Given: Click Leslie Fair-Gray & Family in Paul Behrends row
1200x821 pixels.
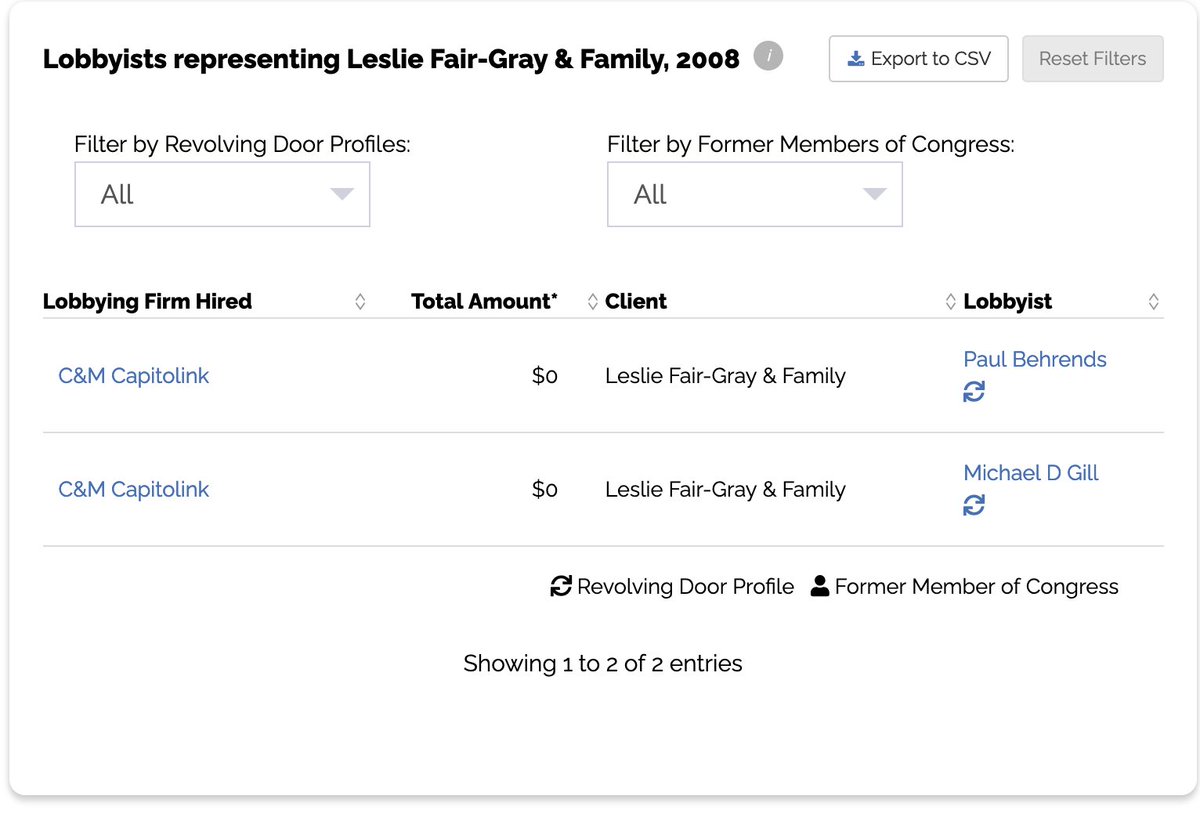Looking at the screenshot, I should [725, 376].
